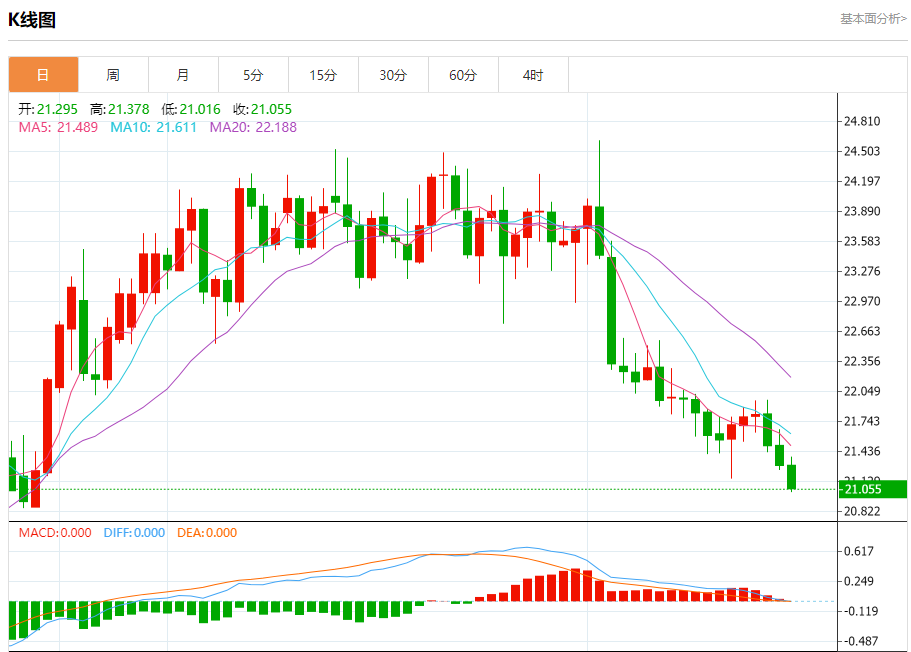Click the 22.970 price axis label
Screen dimensions: 911x652
[862, 301]
